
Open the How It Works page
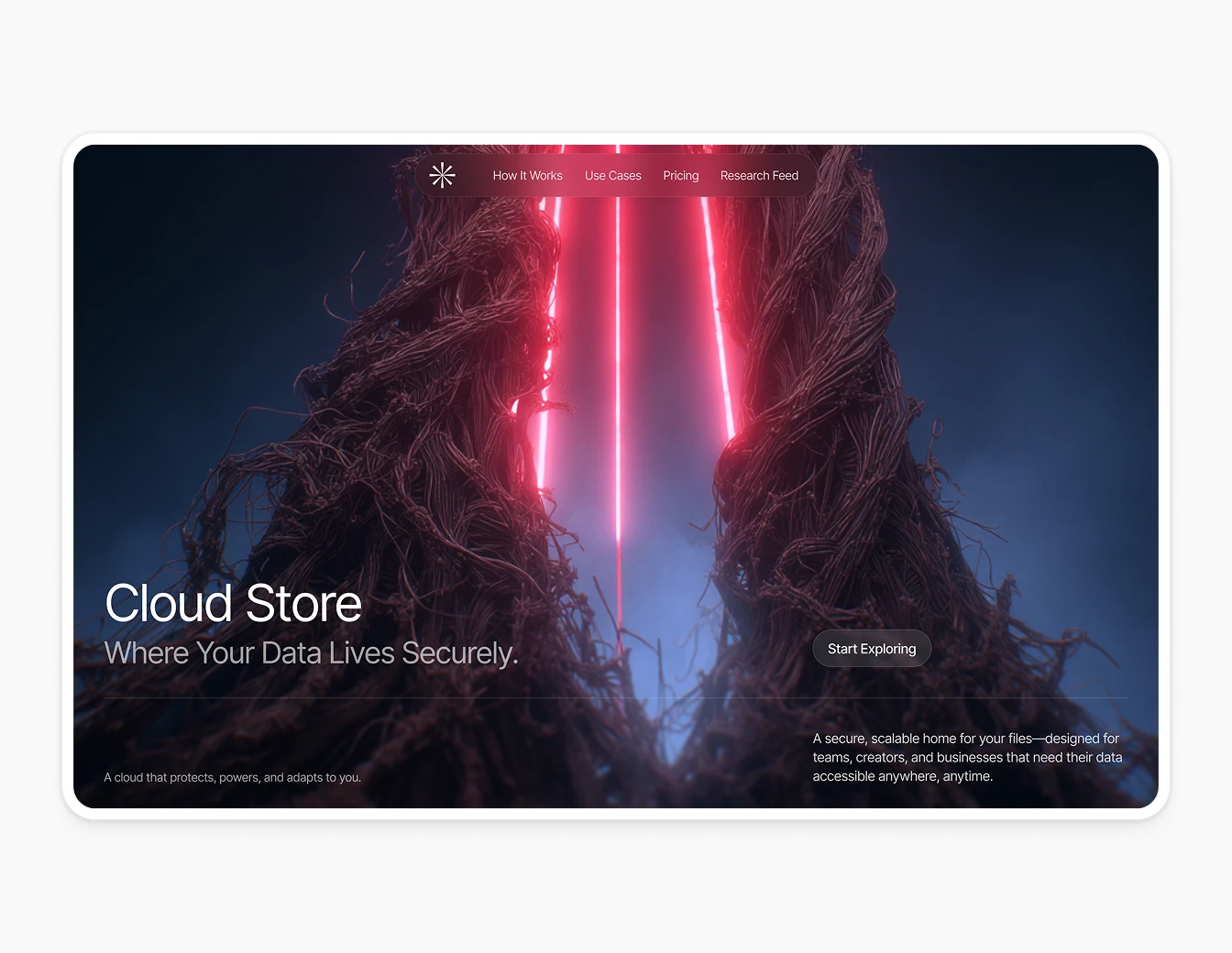click(x=528, y=175)
